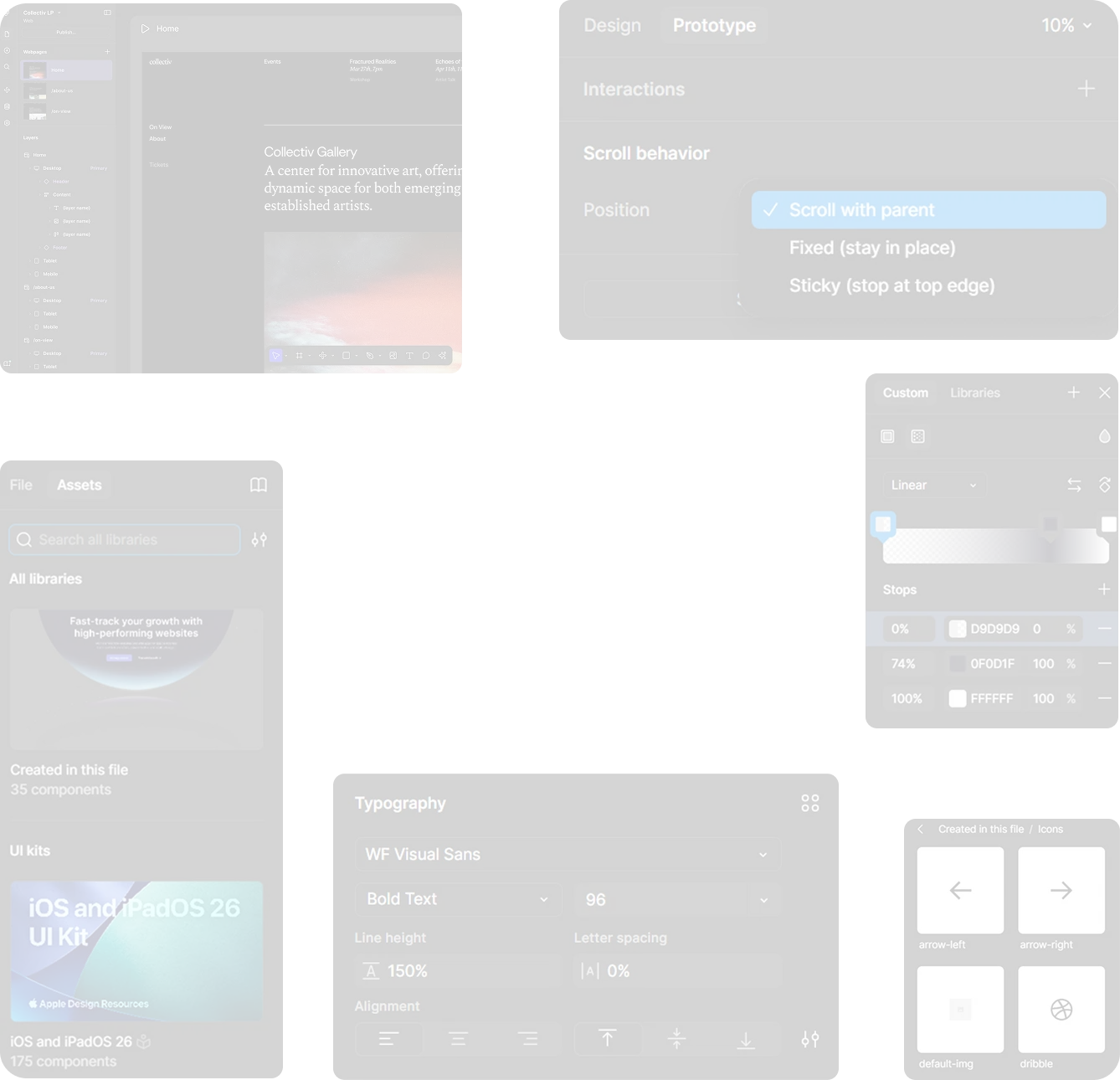1120x1080 pixels.
Task: Open the AI actions tool in toolbar
Action: pos(442,356)
